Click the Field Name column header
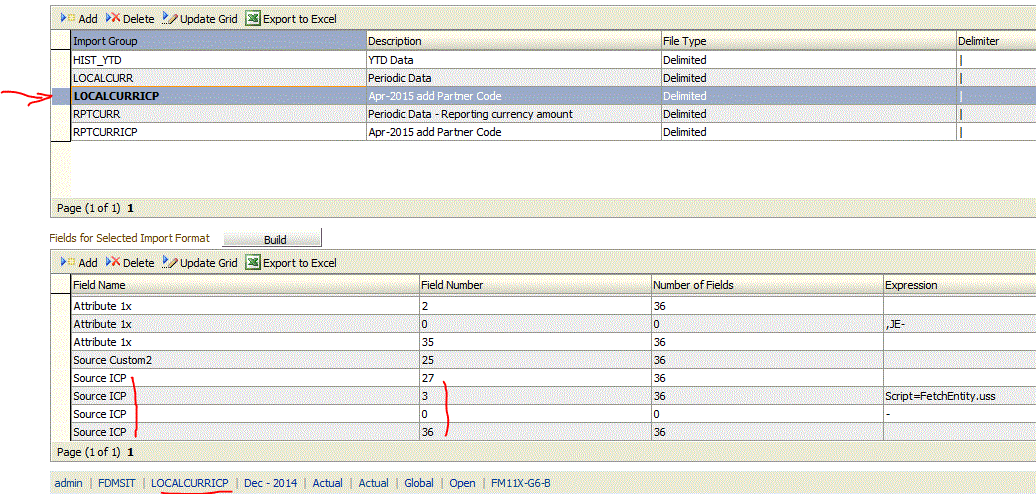 tap(245, 285)
